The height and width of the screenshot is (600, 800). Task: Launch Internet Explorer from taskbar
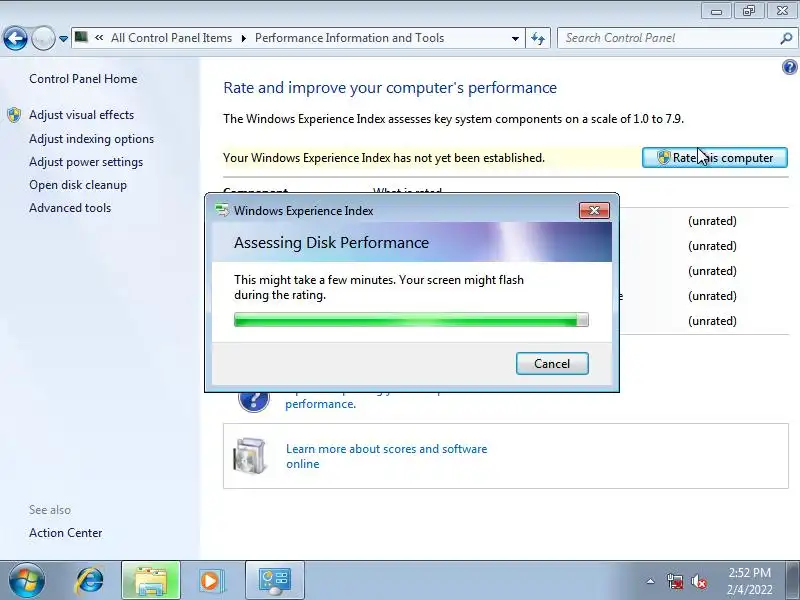tap(89, 581)
